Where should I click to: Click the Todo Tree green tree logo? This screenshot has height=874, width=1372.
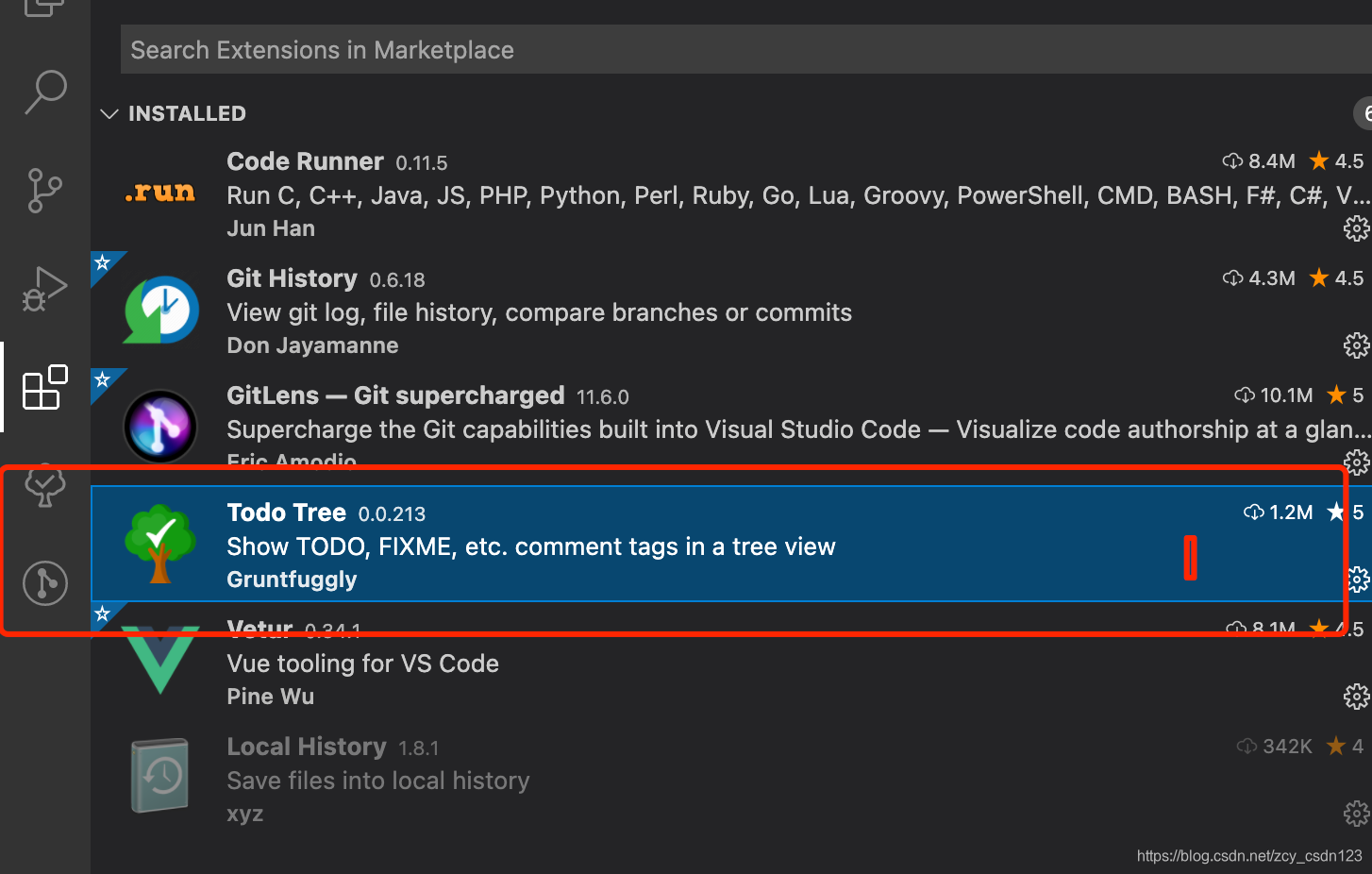[x=160, y=543]
